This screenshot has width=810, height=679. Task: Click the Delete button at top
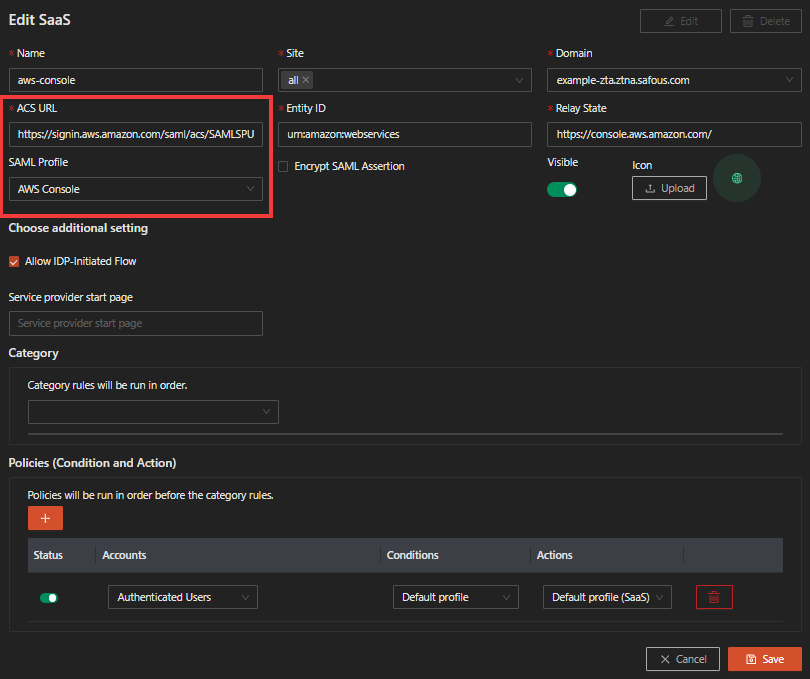[766, 21]
